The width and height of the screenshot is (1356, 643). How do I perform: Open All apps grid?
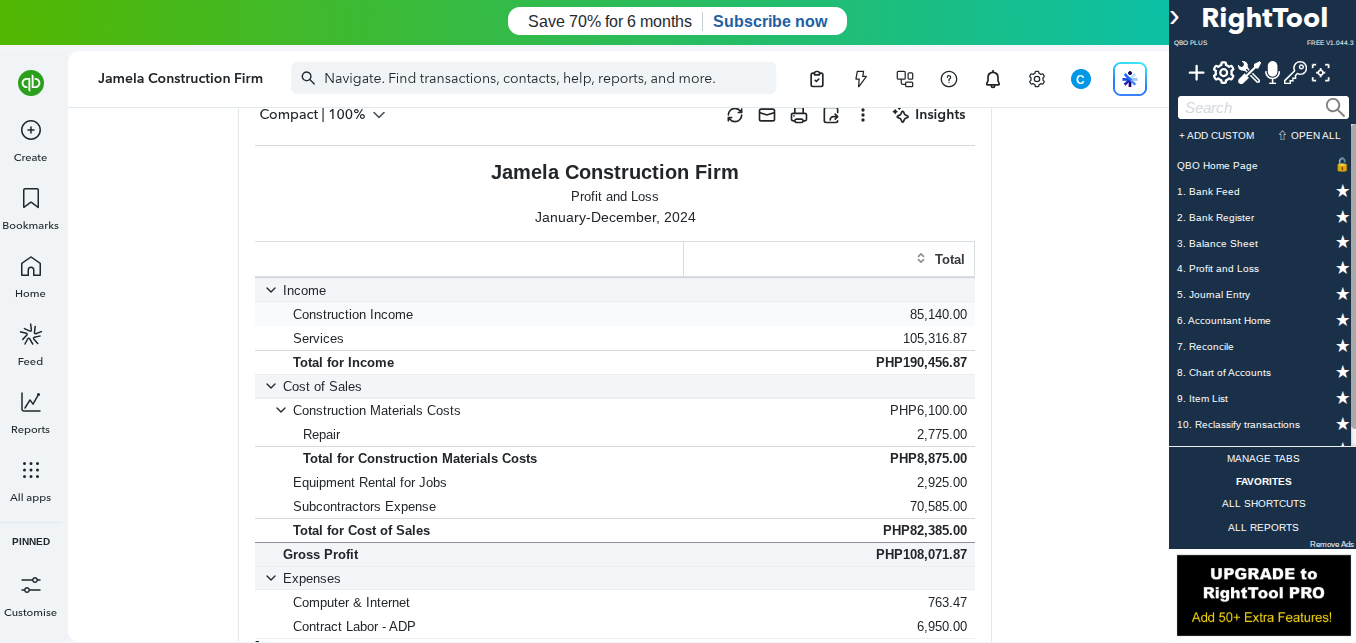30,481
